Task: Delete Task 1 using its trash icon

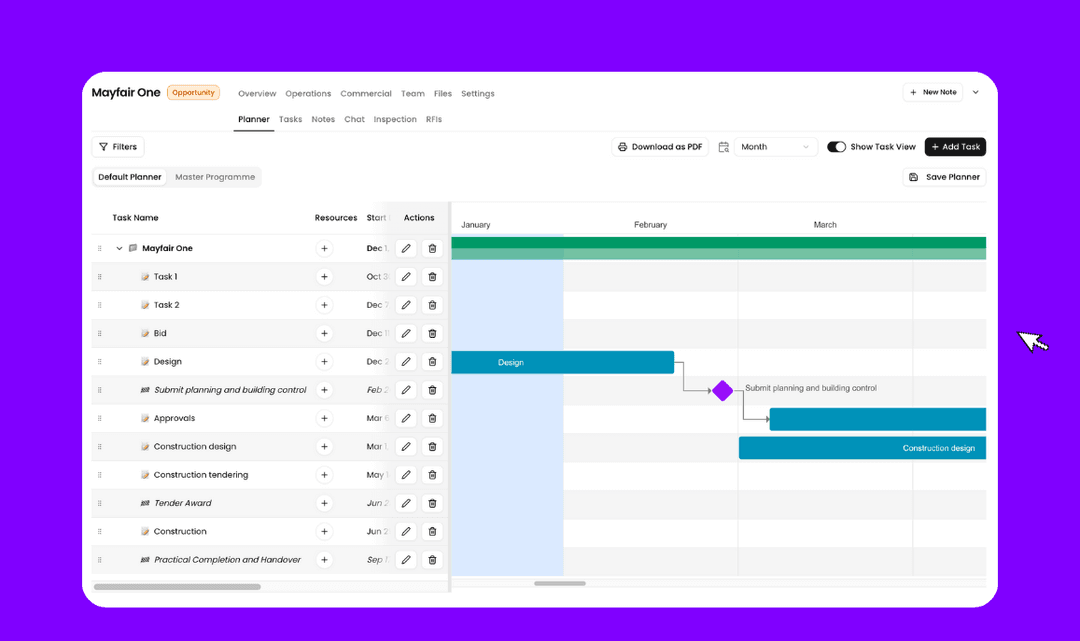Action: (432, 276)
